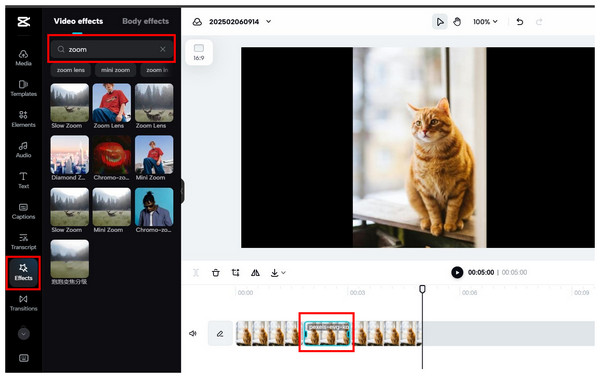This screenshot has width=600, height=378.
Task: Select the cat video in preview canvas
Action: pos(419,147)
